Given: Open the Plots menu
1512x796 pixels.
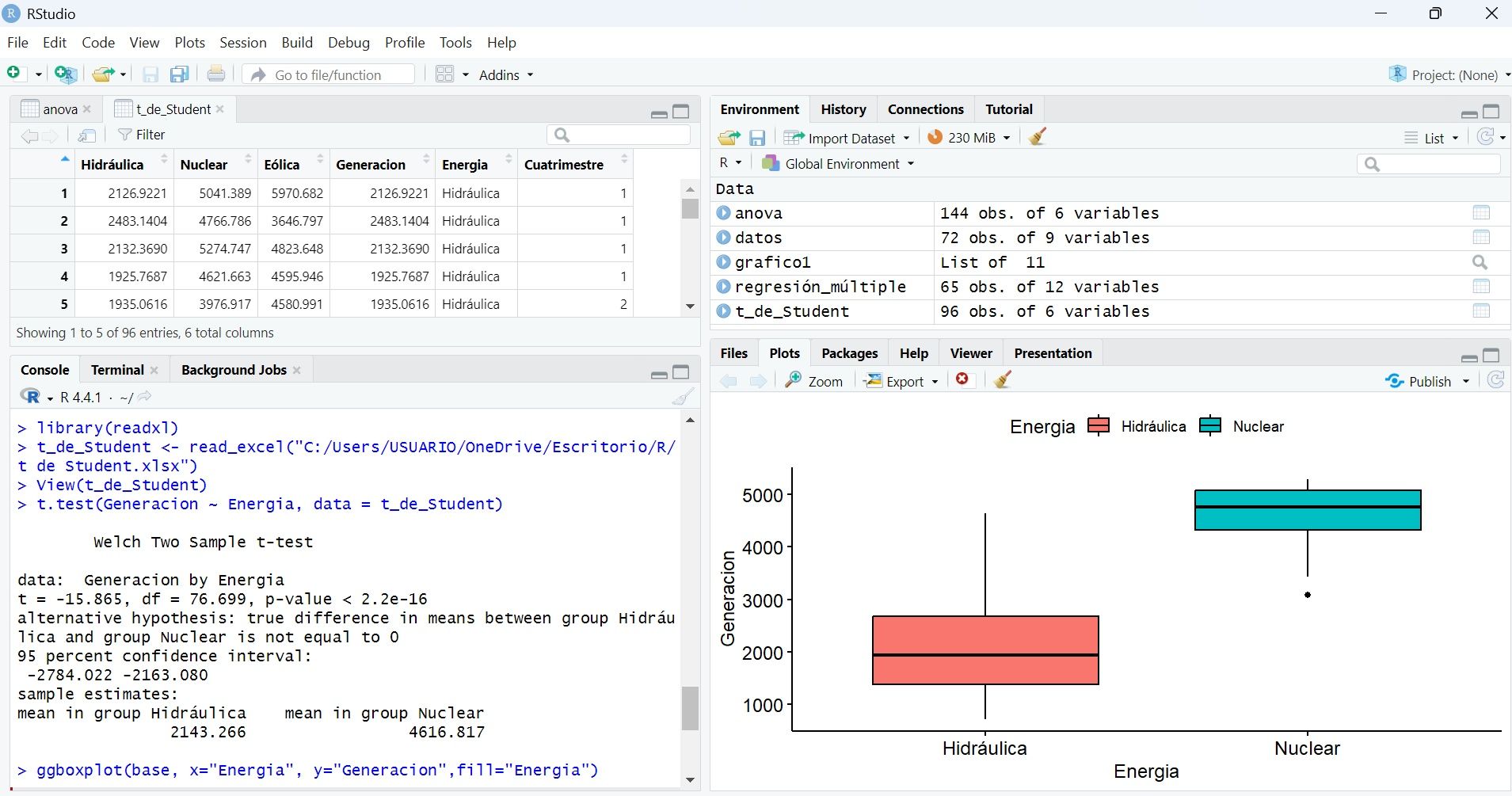Looking at the screenshot, I should [x=189, y=43].
